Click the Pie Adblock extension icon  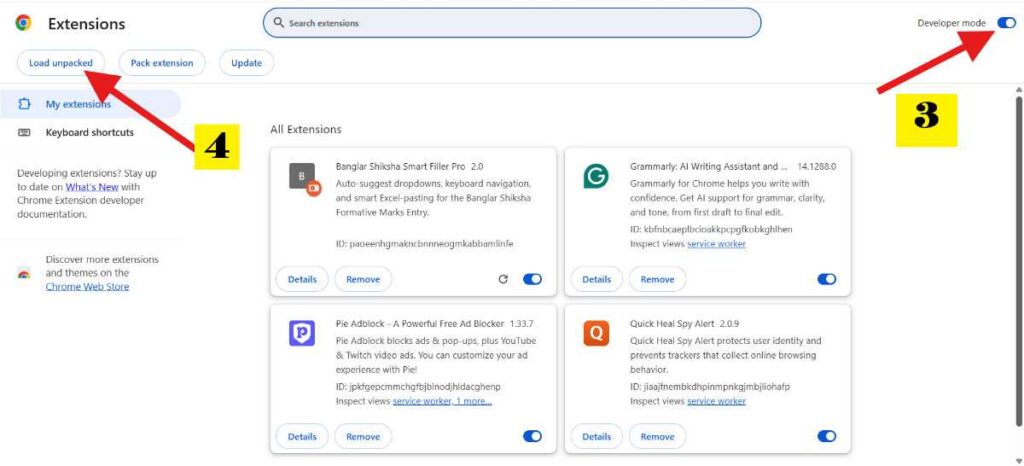(302, 333)
